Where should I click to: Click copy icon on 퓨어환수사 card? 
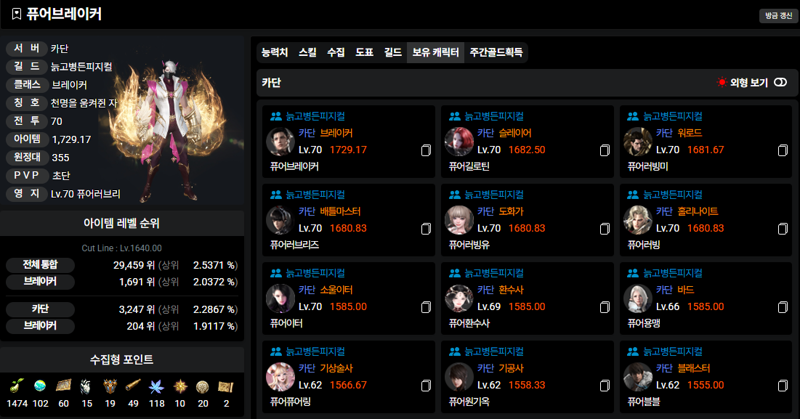[605, 307]
